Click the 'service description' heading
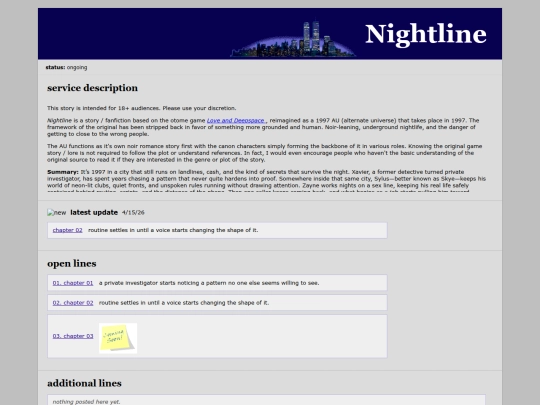This screenshot has width=540, height=405. (x=92, y=88)
